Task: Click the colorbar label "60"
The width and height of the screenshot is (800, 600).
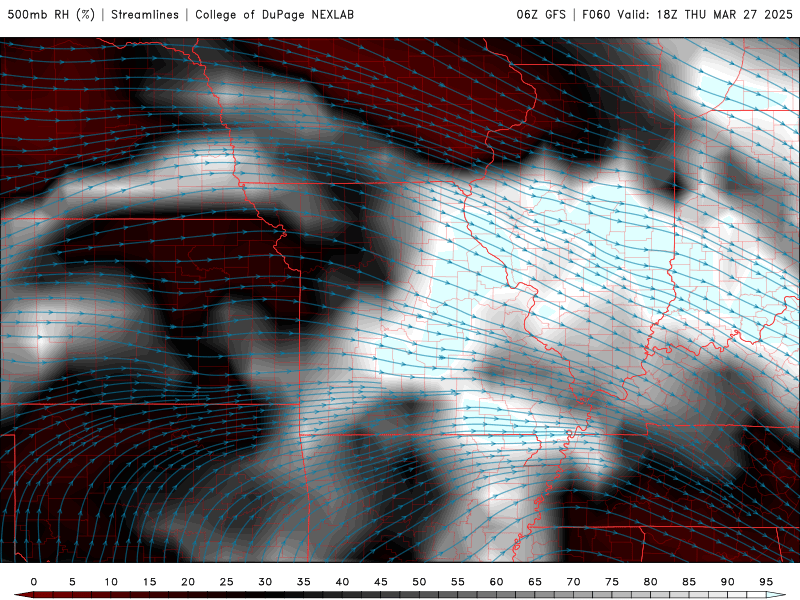Action: click(496, 582)
